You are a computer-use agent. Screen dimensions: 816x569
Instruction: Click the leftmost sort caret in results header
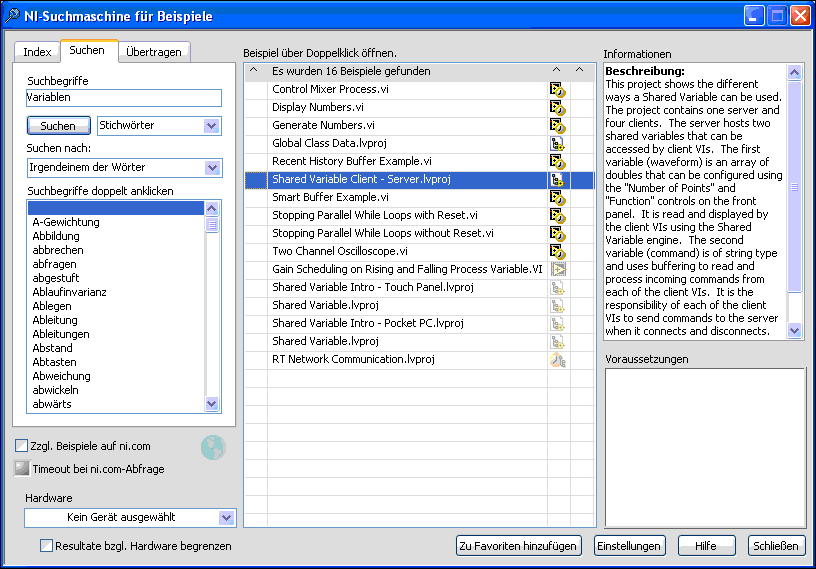(253, 70)
